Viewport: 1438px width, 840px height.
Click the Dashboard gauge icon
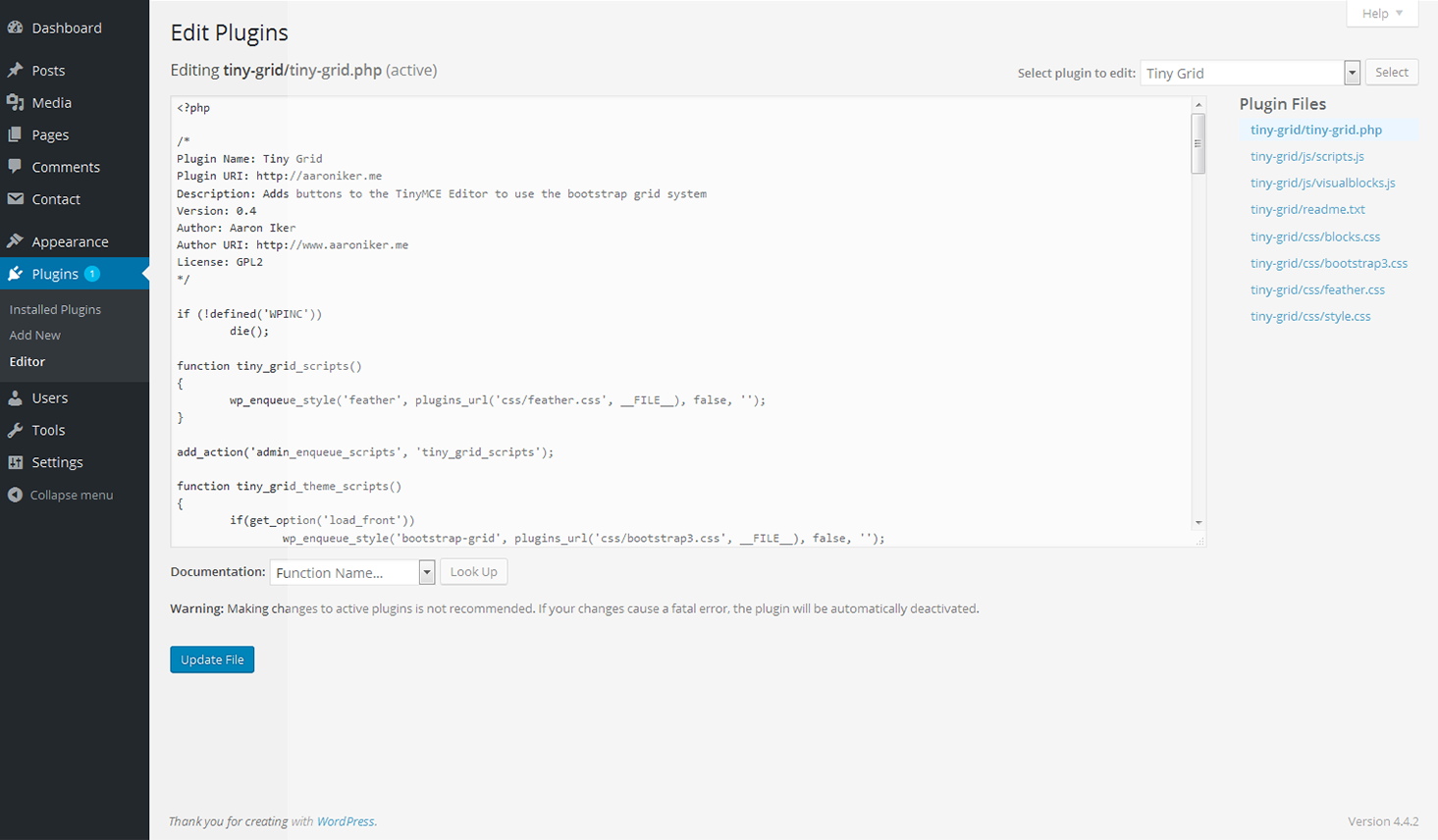[x=16, y=27]
